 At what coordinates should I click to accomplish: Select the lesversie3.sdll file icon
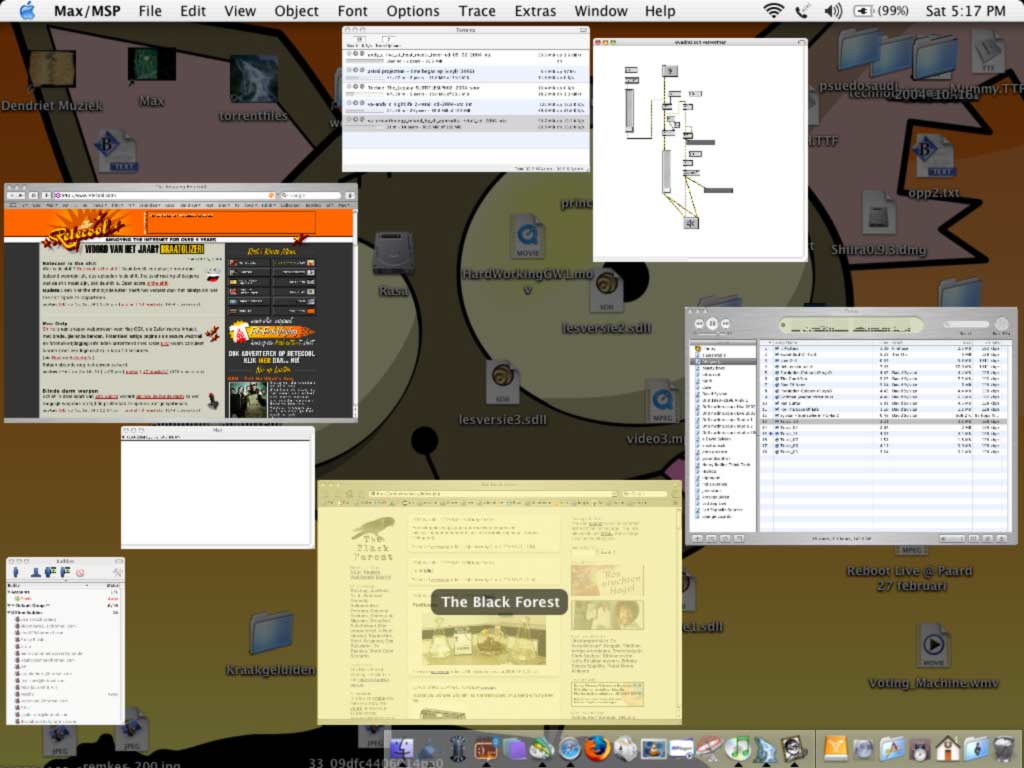tap(502, 382)
